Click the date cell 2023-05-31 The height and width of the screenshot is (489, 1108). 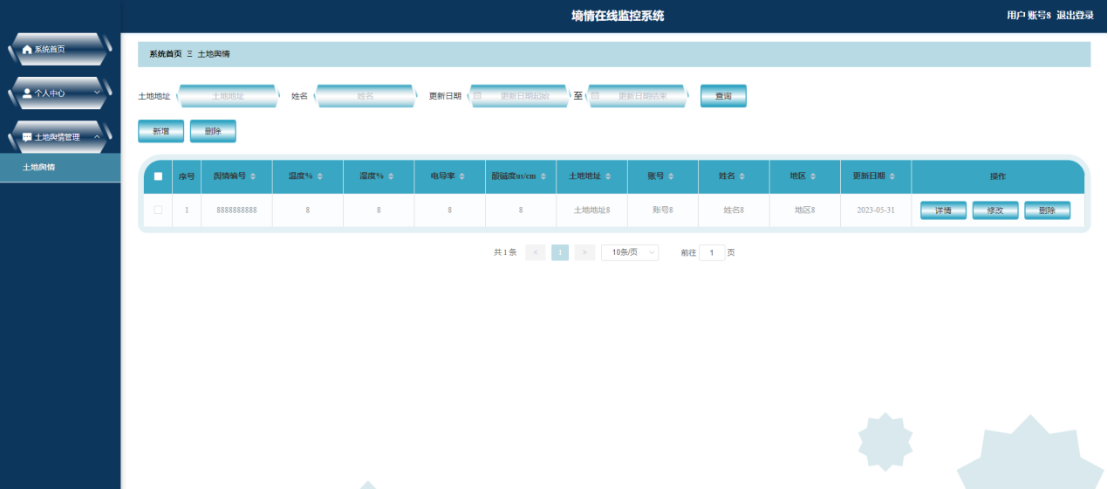(x=876, y=211)
